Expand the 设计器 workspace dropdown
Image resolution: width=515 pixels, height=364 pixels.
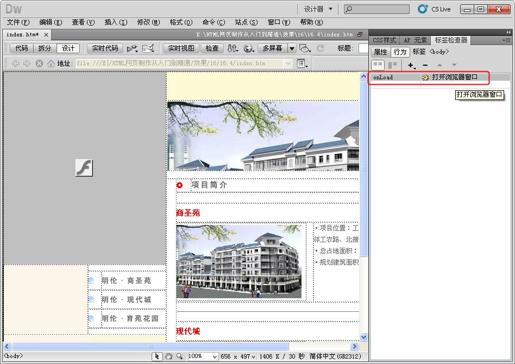coord(318,9)
